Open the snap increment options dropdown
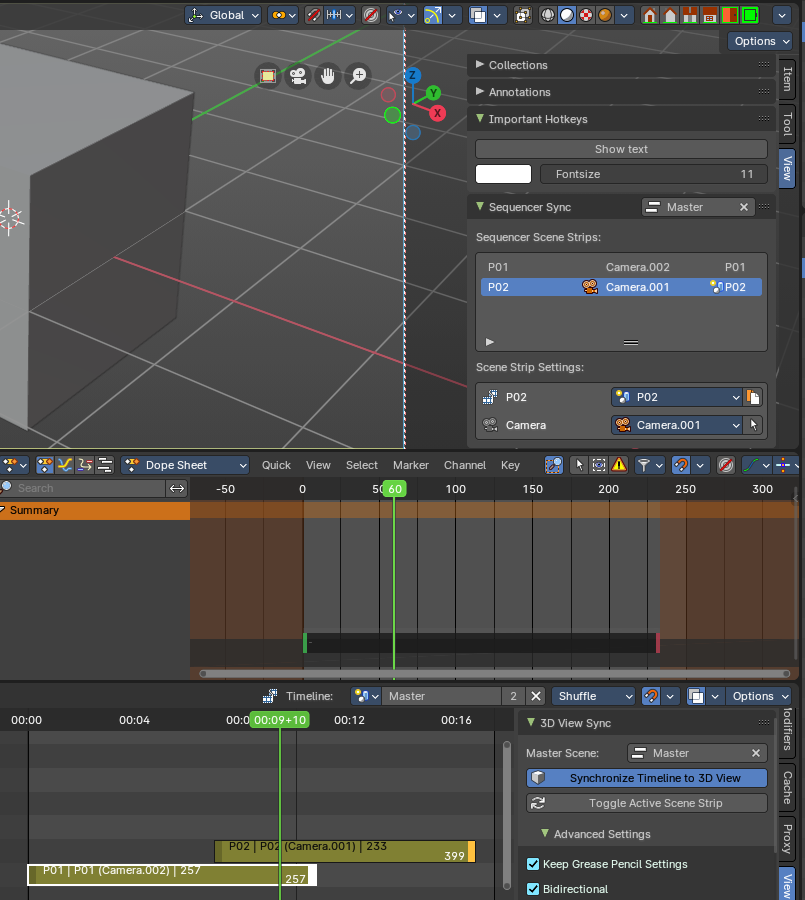 point(339,15)
